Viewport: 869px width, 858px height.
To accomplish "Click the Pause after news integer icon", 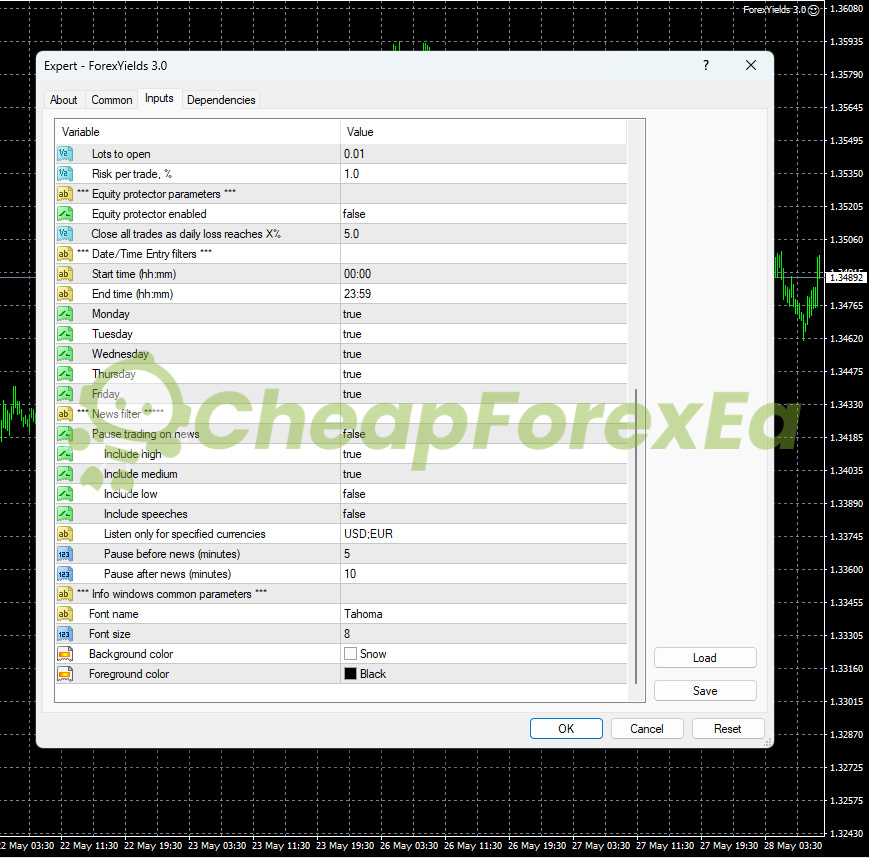I will tap(65, 574).
